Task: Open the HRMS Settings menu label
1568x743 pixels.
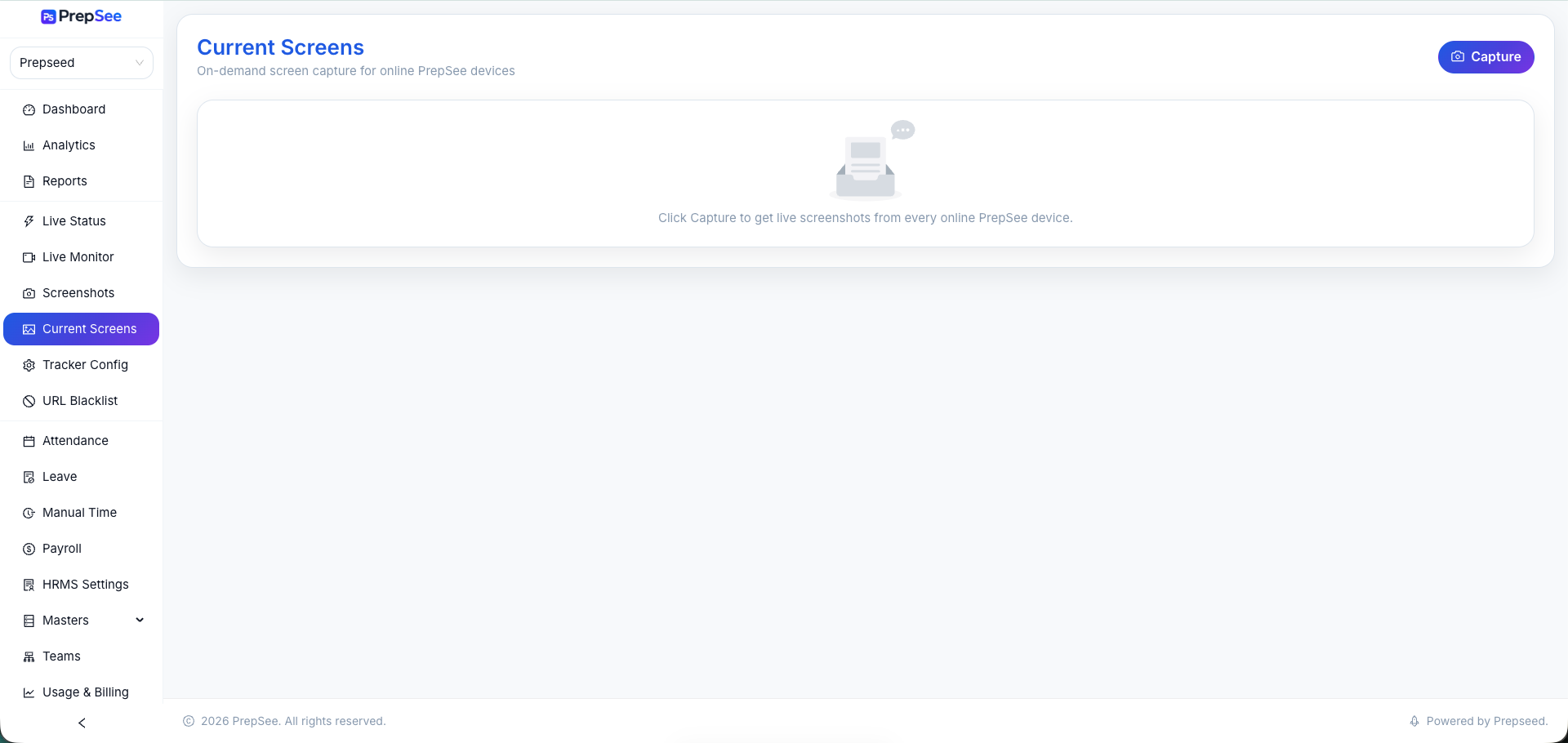Action: point(86,585)
